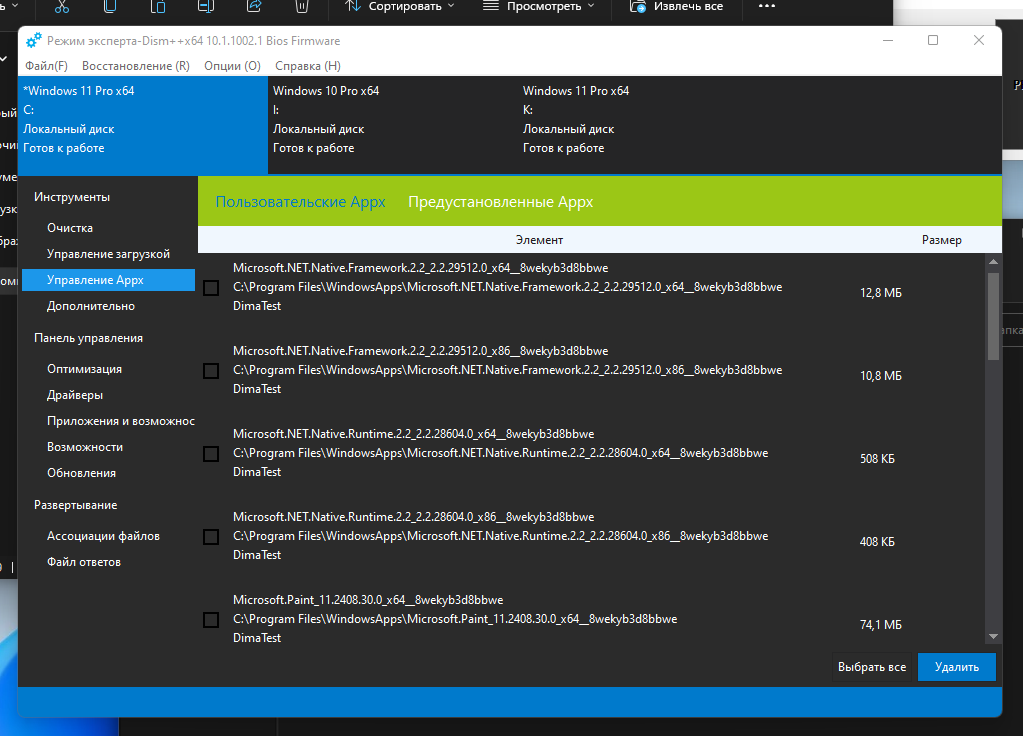This screenshot has height=736, width=1023.
Task: Check the NET.Native.Runtime x64 package checkbox
Action: [x=211, y=453]
